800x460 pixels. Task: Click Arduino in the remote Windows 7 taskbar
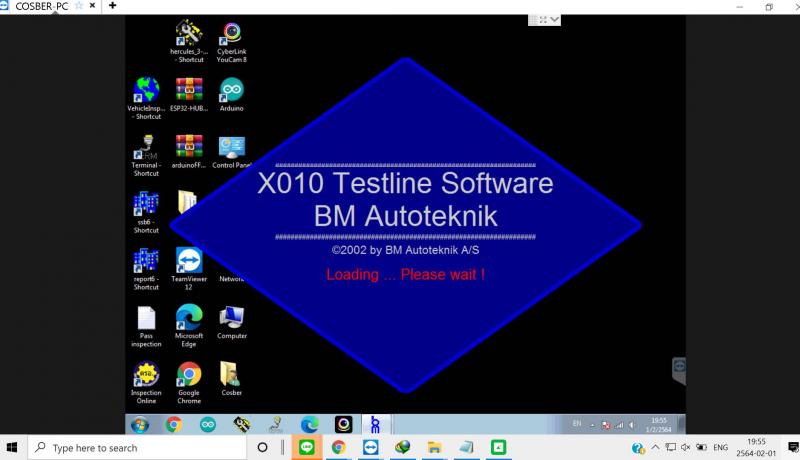[208, 424]
